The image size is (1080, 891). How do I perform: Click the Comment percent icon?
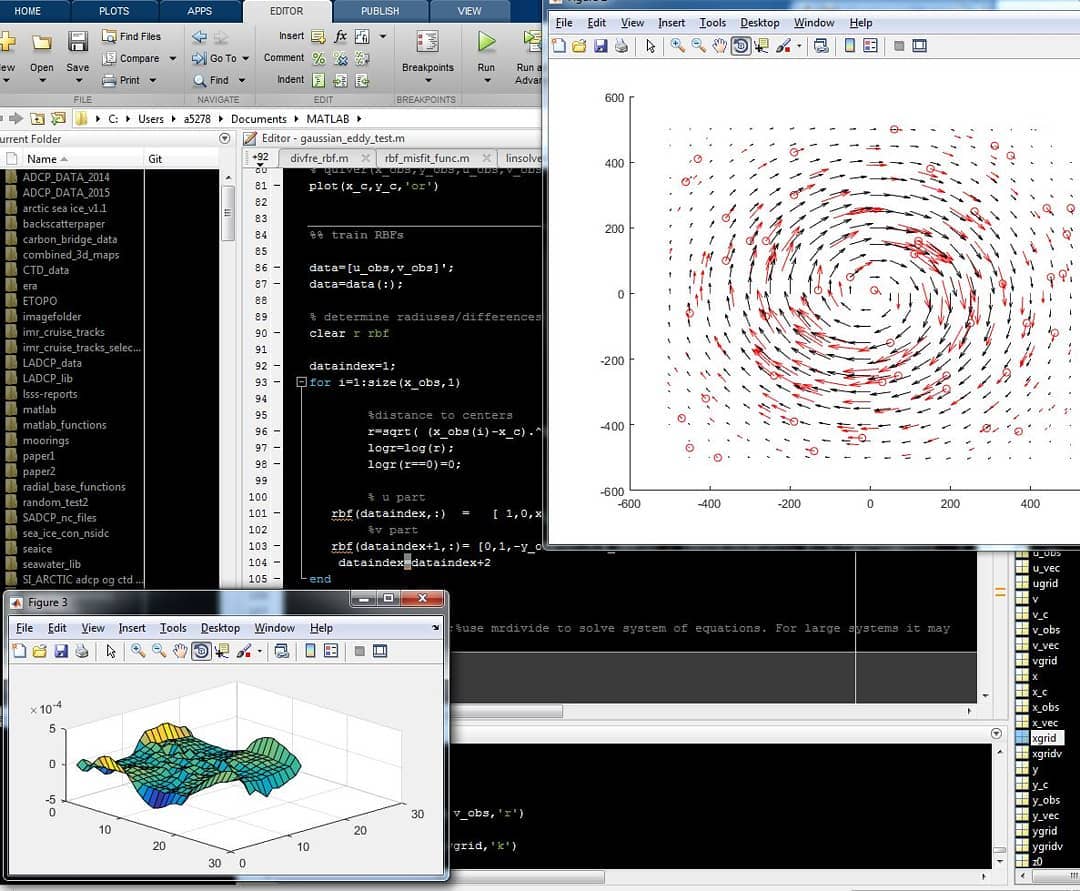318,59
